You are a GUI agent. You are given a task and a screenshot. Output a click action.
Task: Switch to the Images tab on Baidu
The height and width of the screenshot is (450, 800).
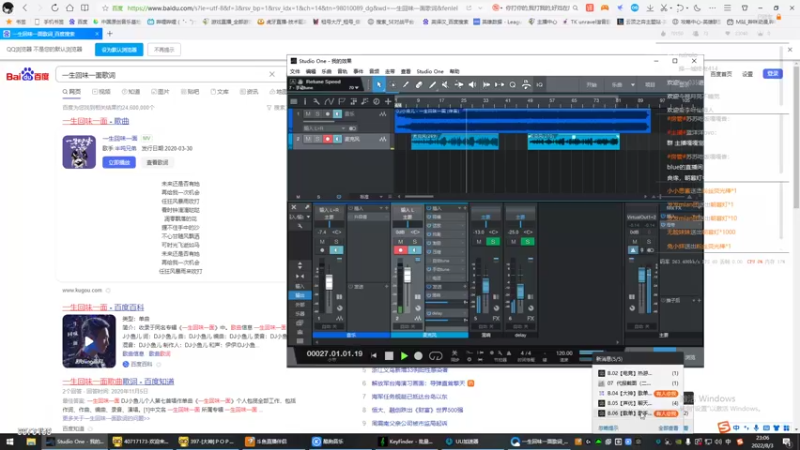tap(160, 92)
